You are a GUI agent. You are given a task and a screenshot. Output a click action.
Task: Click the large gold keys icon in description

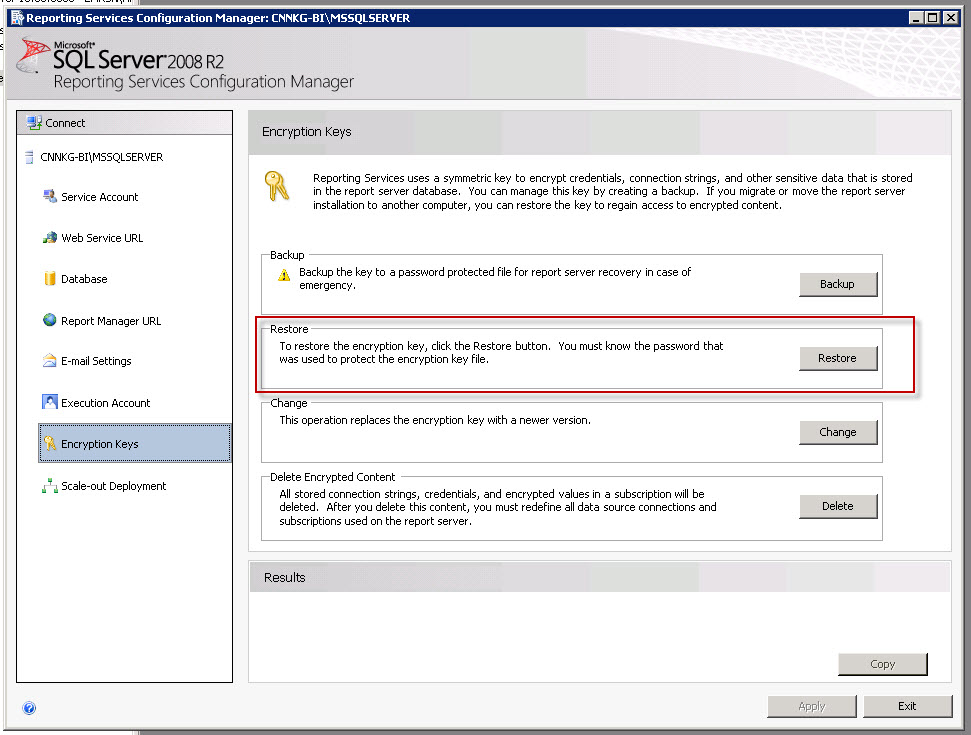point(276,186)
